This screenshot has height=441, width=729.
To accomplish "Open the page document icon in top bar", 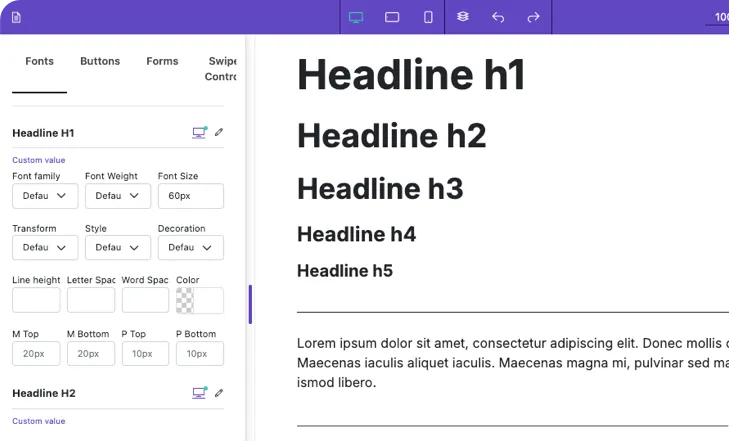I will 16,18.
